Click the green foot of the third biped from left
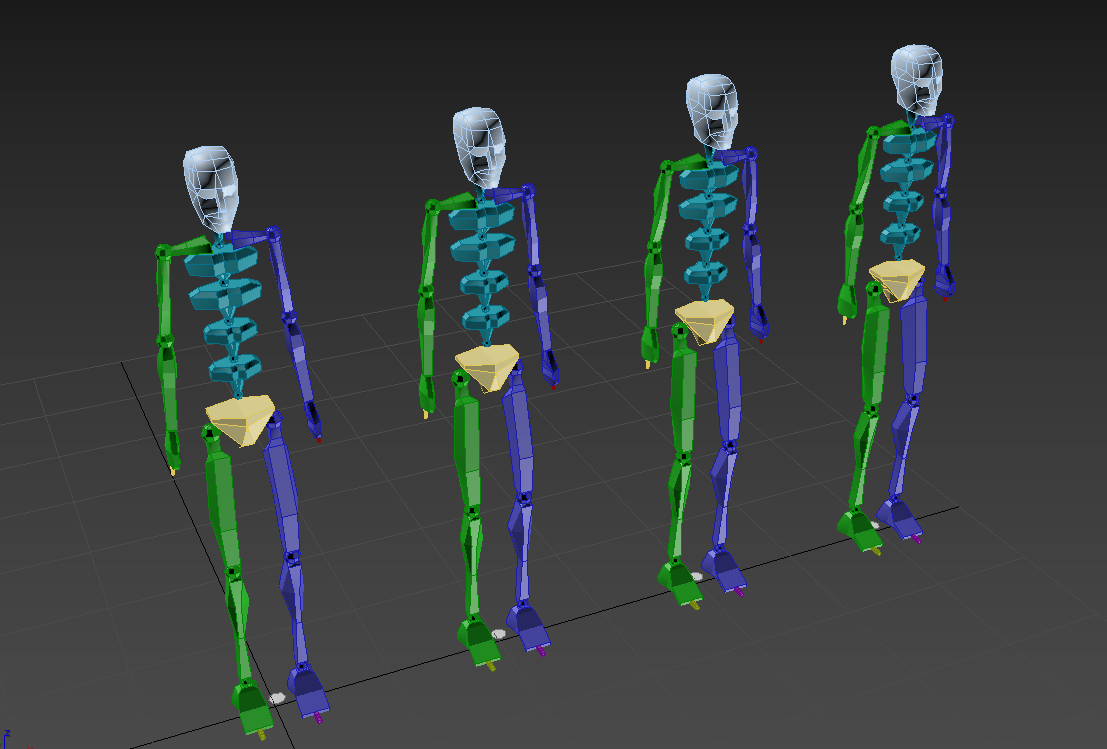The width and height of the screenshot is (1107, 749). (679, 582)
